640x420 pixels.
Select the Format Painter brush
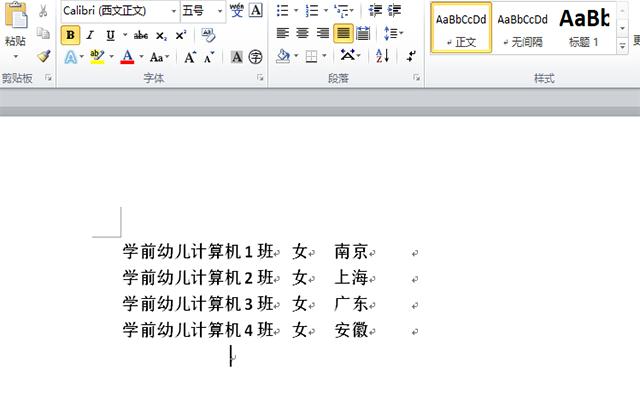[43, 56]
